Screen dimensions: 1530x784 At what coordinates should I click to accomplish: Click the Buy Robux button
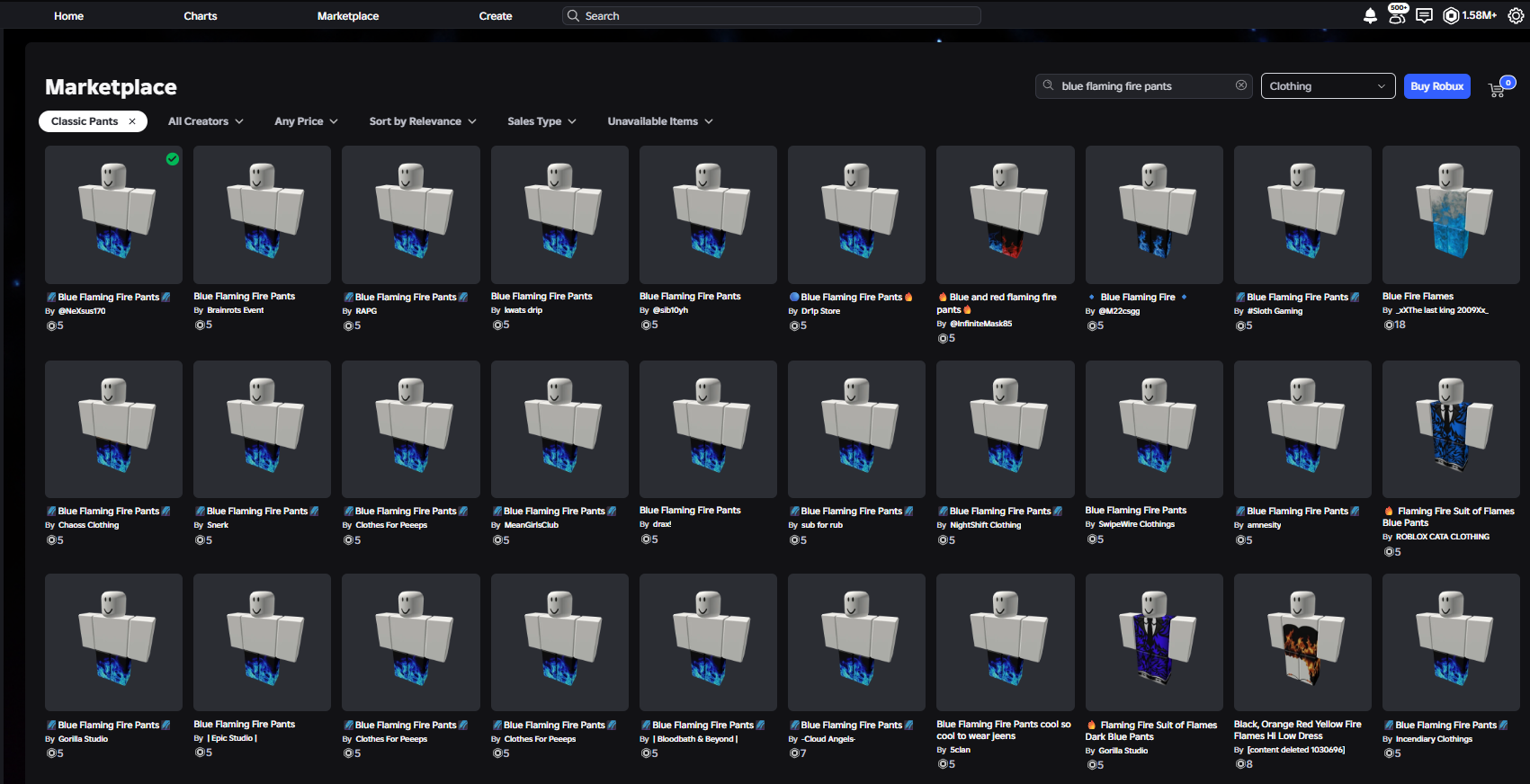(1437, 86)
